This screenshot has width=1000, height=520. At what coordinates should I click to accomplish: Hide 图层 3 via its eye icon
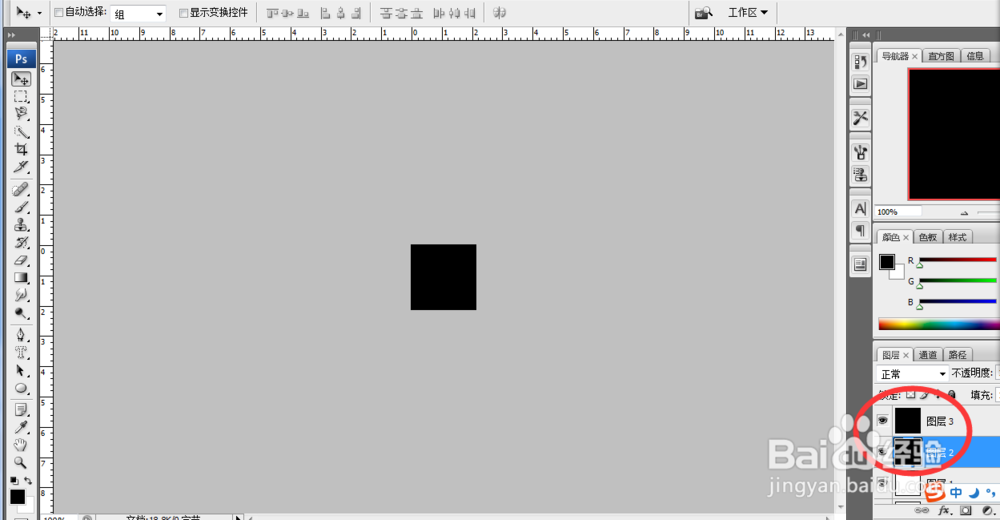(x=882, y=420)
